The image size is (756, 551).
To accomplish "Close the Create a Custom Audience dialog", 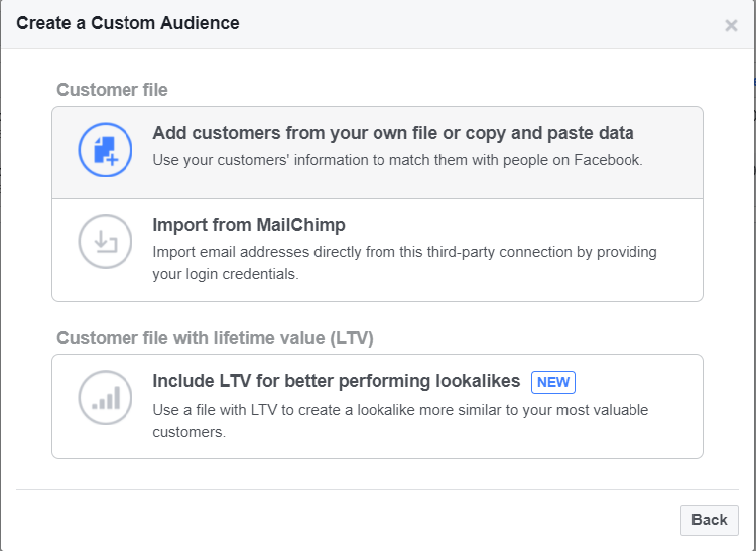I will tap(731, 26).
